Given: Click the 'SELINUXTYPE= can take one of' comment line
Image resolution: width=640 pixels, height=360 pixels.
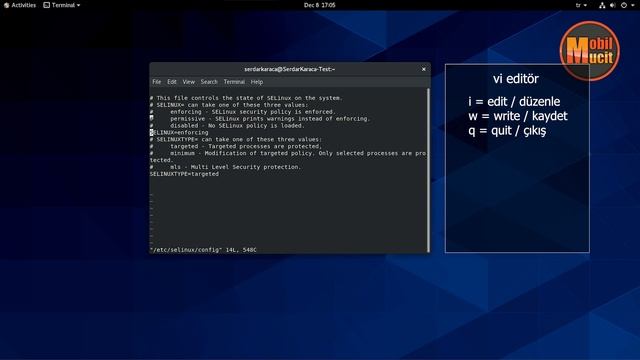Looking at the screenshot, I should [x=236, y=139].
